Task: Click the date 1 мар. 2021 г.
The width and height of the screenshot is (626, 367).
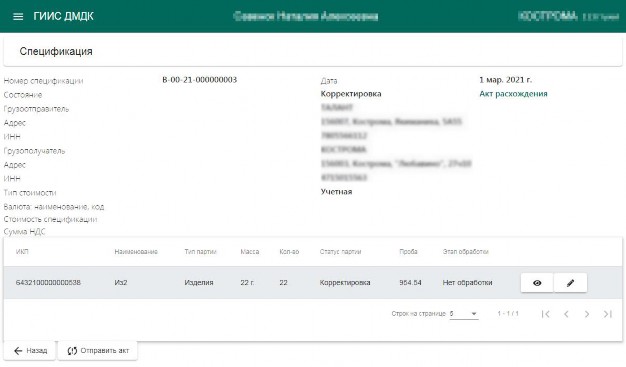Action: pyautogui.click(x=505, y=80)
